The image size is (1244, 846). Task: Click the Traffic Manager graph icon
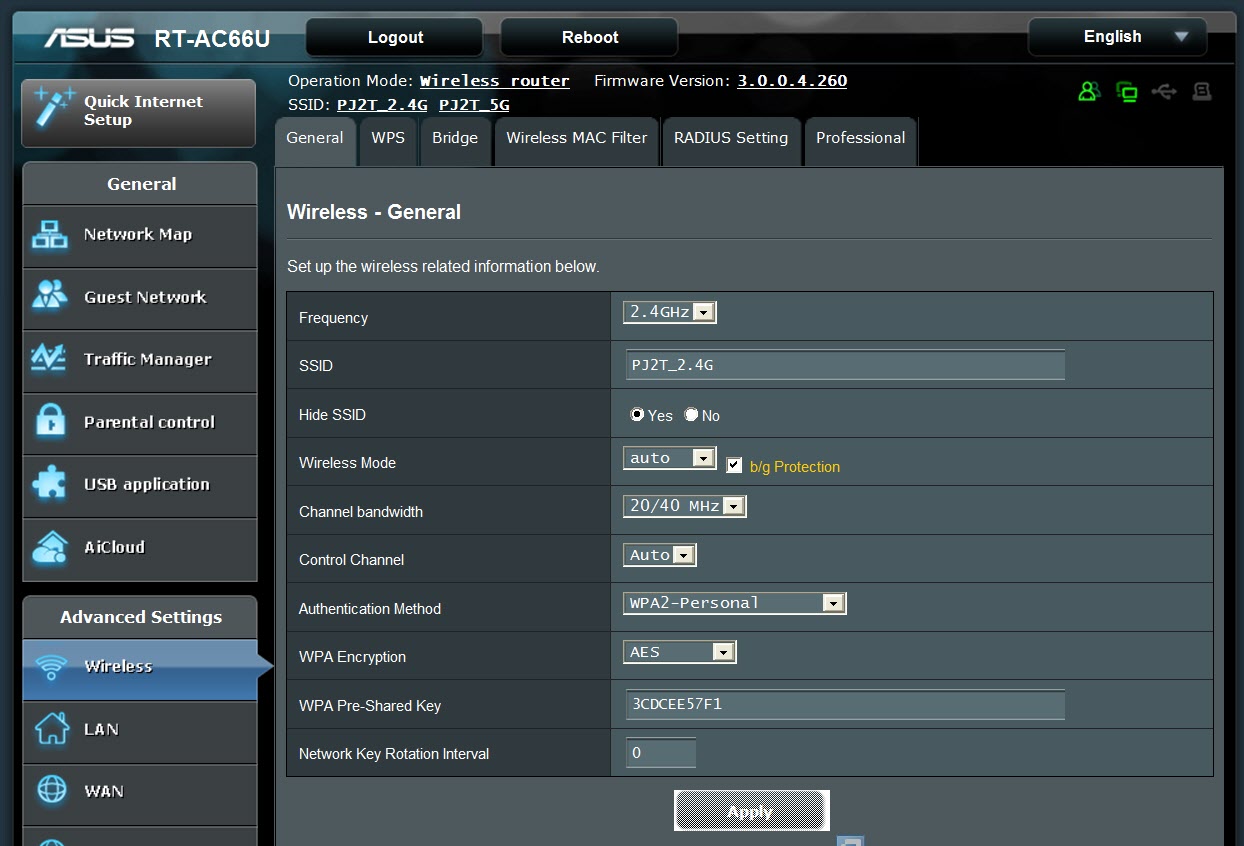click(50, 359)
